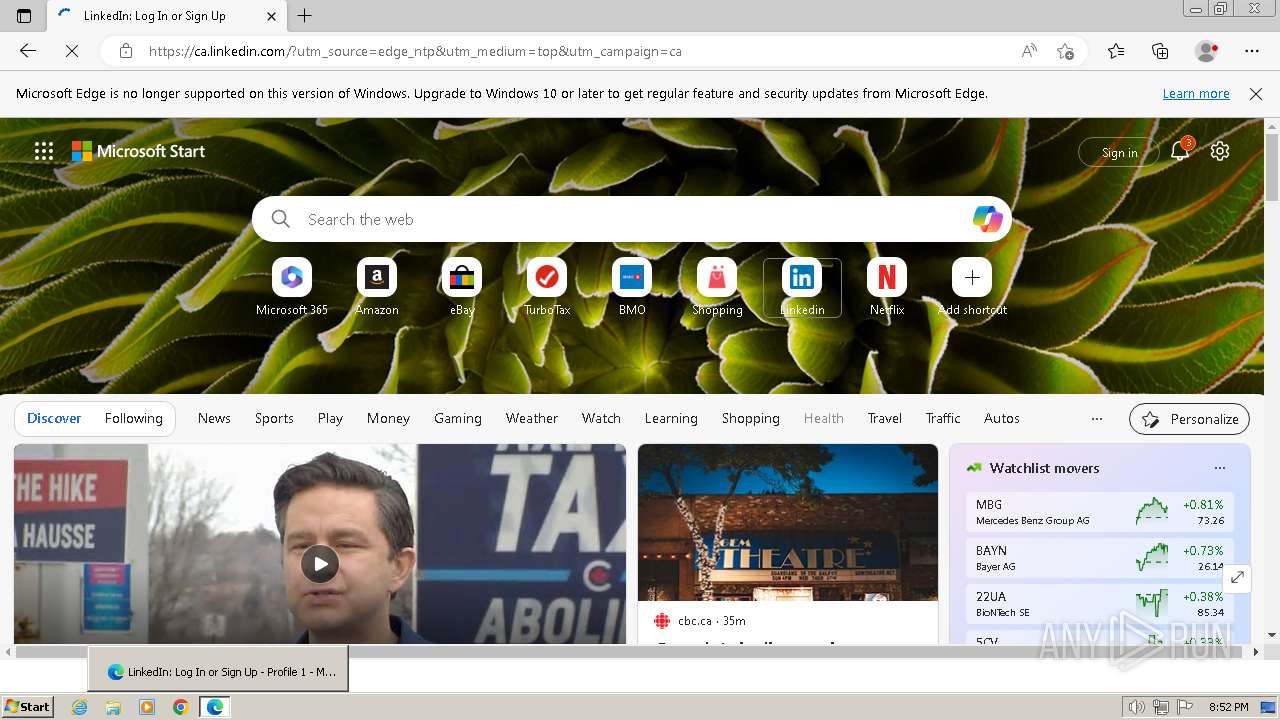Open Internet Explorer from the taskbar
Screen dimensions: 1280x720
pyautogui.click(x=80, y=707)
